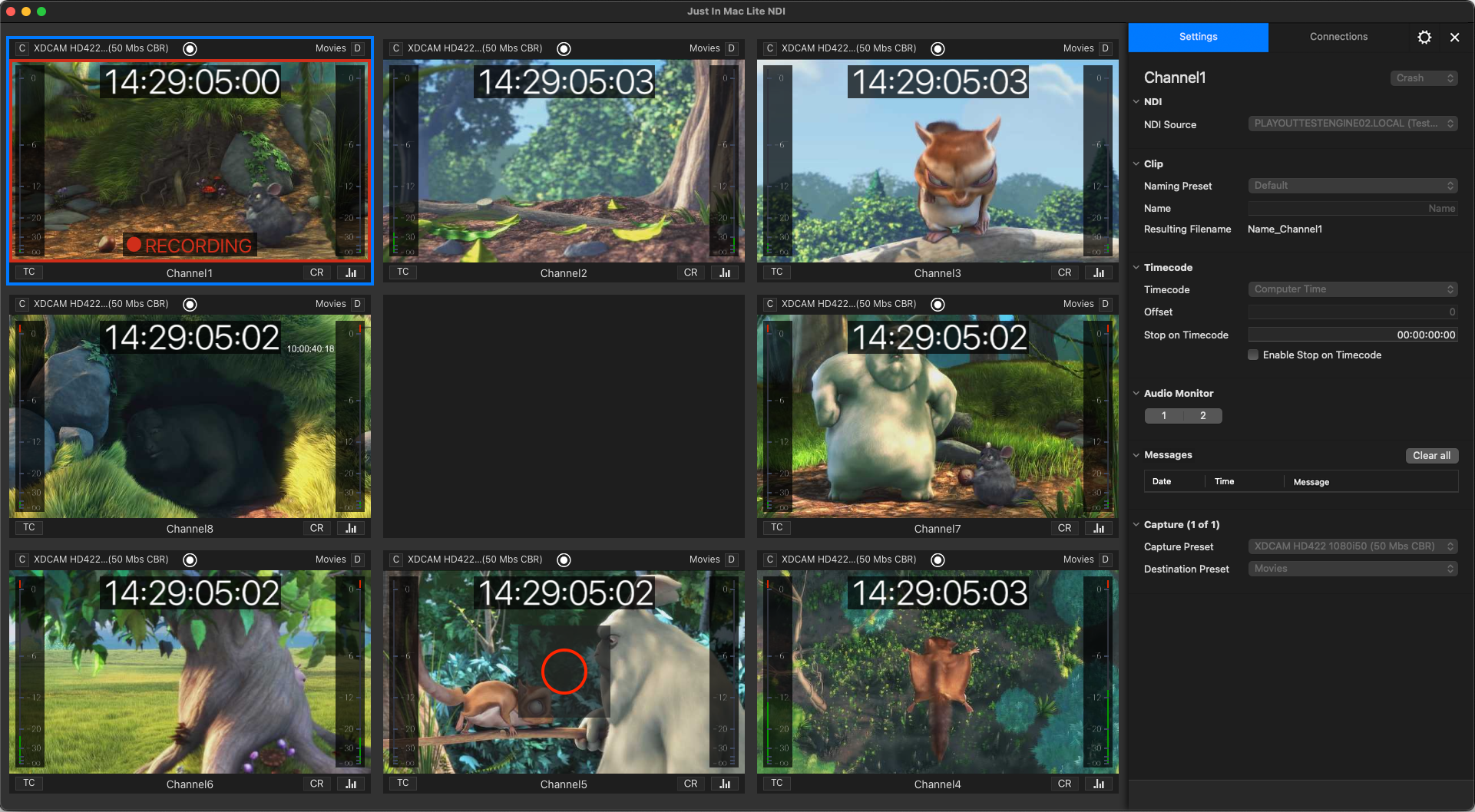Toggle the C button on Channel5
The image size is (1475, 812).
tap(396, 559)
